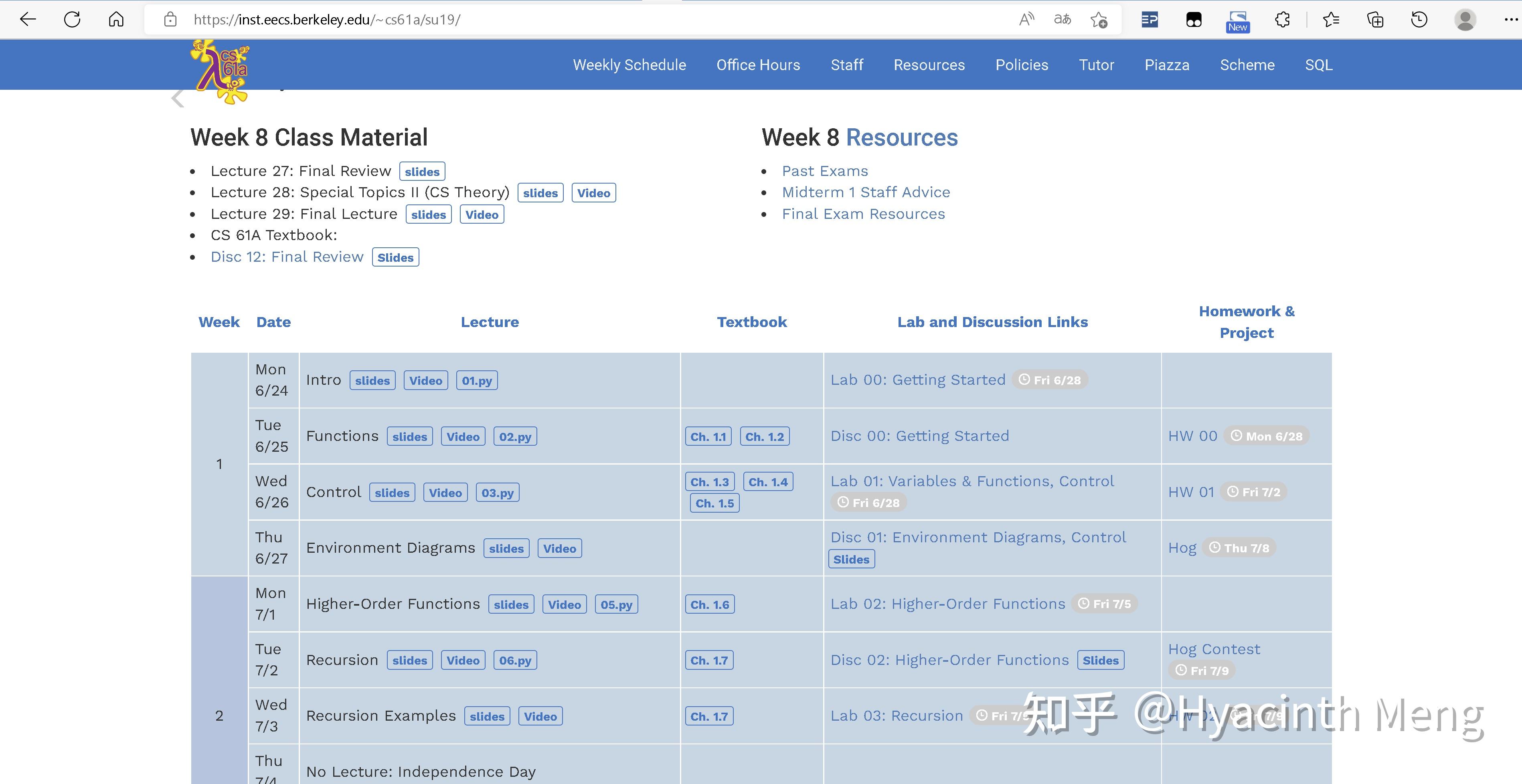Open the Scheme nav item

tap(1247, 65)
